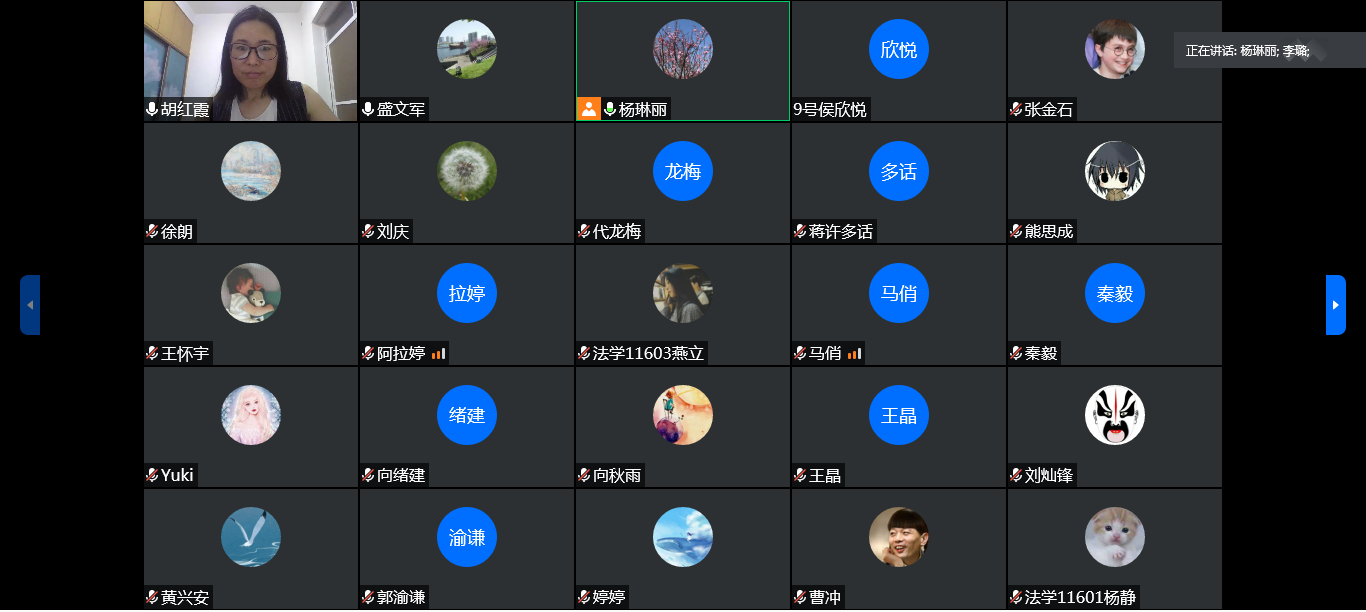Click the microphone icon beside 胡红霞

click(152, 109)
